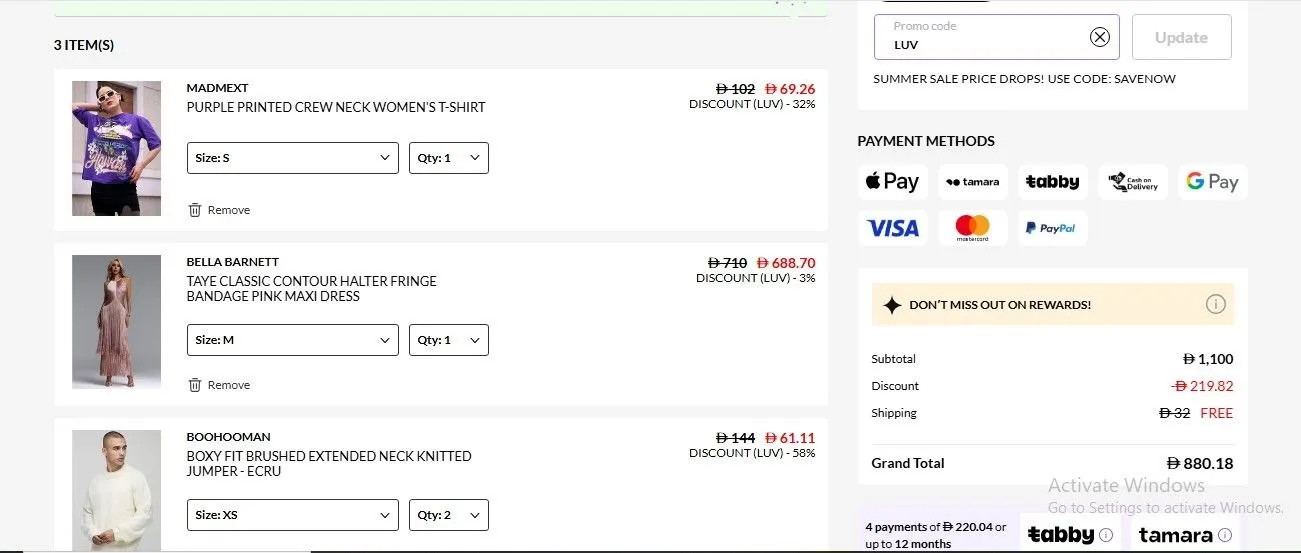
Task: Click the Update promo code button
Action: coord(1181,37)
